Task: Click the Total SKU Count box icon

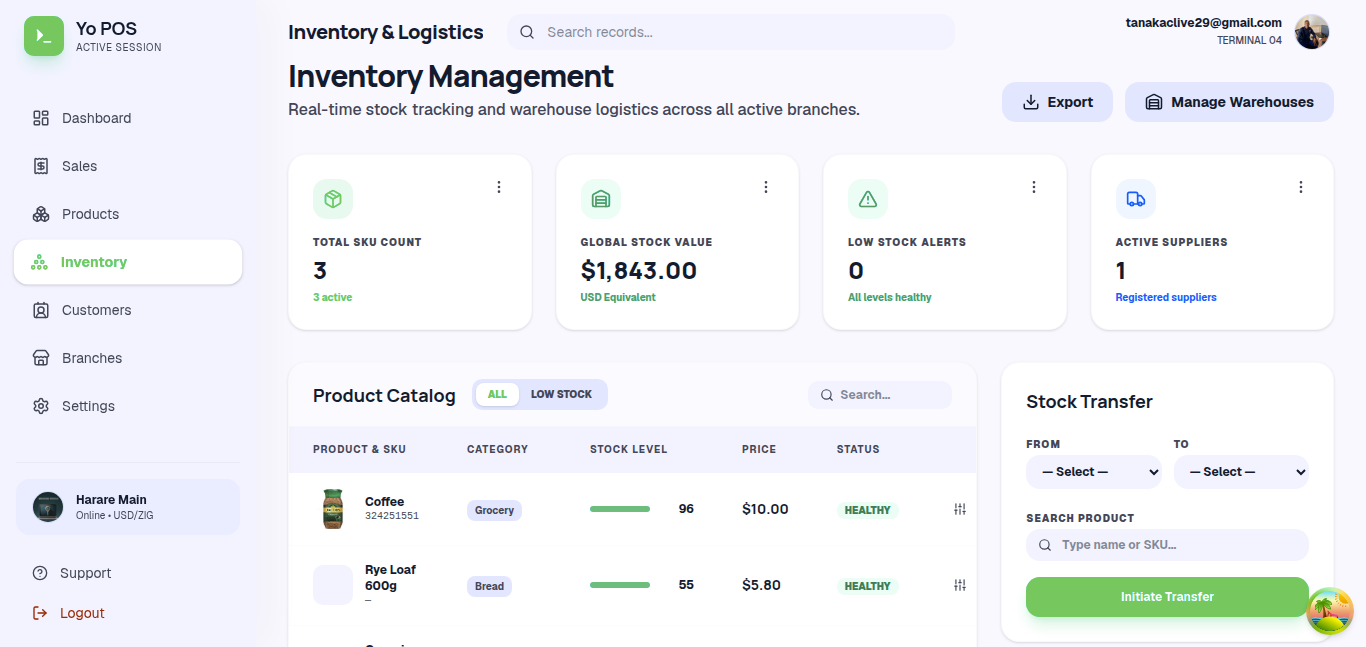Action: pyautogui.click(x=333, y=199)
